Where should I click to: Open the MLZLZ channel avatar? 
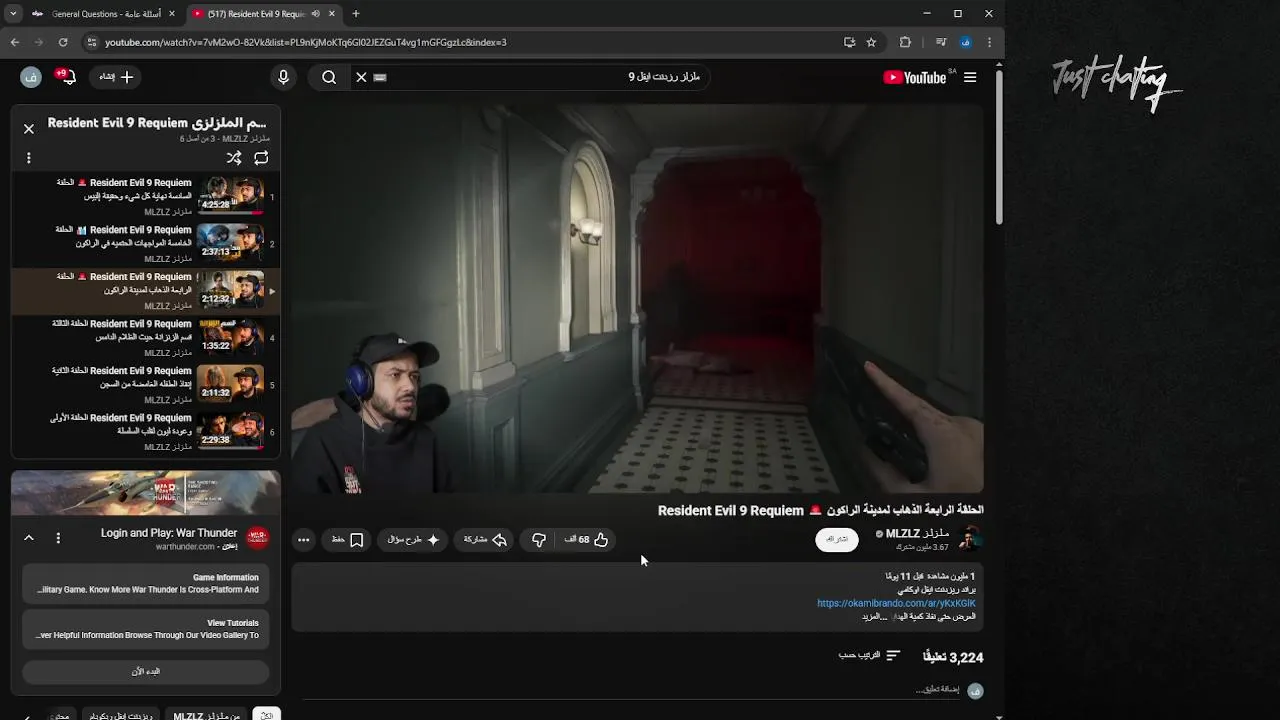[x=969, y=539]
